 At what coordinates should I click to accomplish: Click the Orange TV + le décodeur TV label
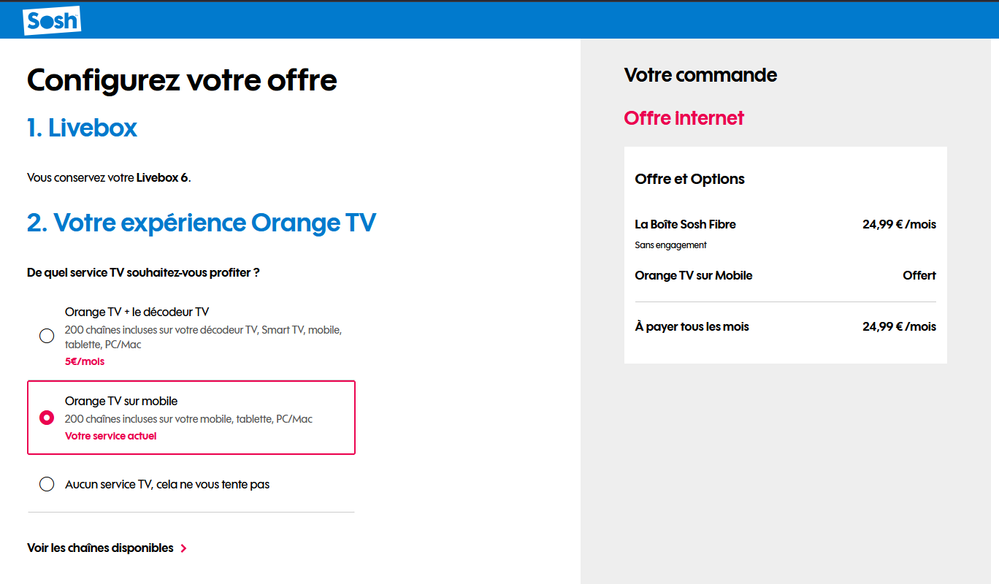[x=137, y=311]
